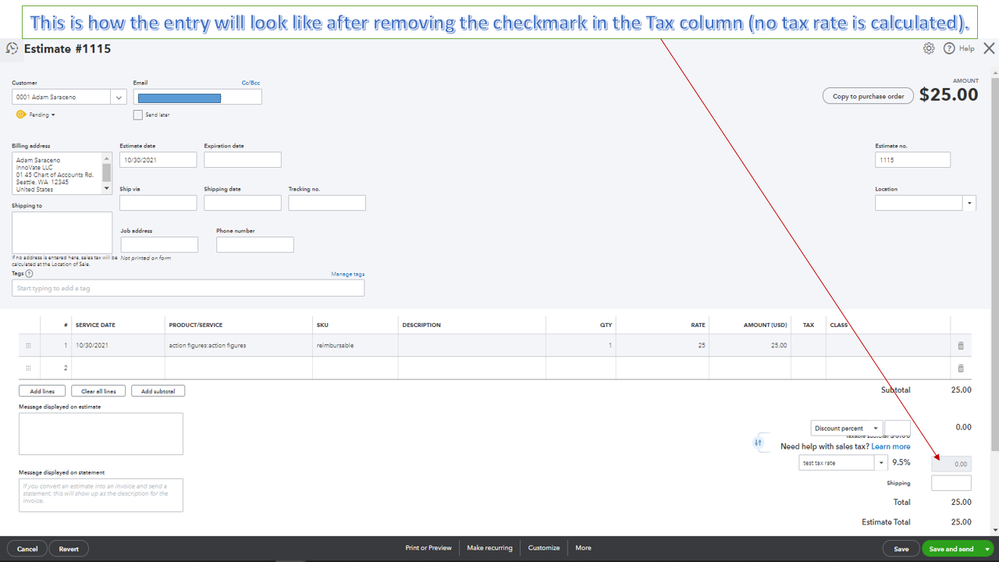Click the Tags info icon
The image size is (999, 562).
[29, 273]
